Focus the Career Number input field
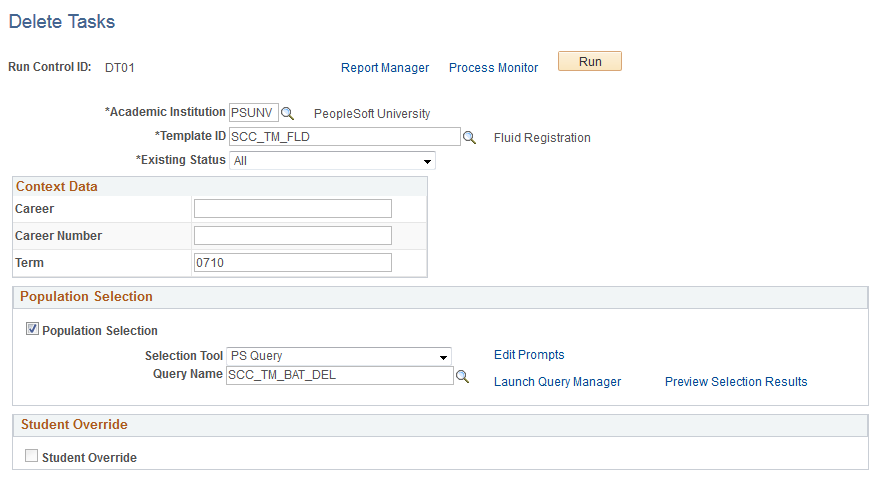893x478 pixels. pos(293,236)
